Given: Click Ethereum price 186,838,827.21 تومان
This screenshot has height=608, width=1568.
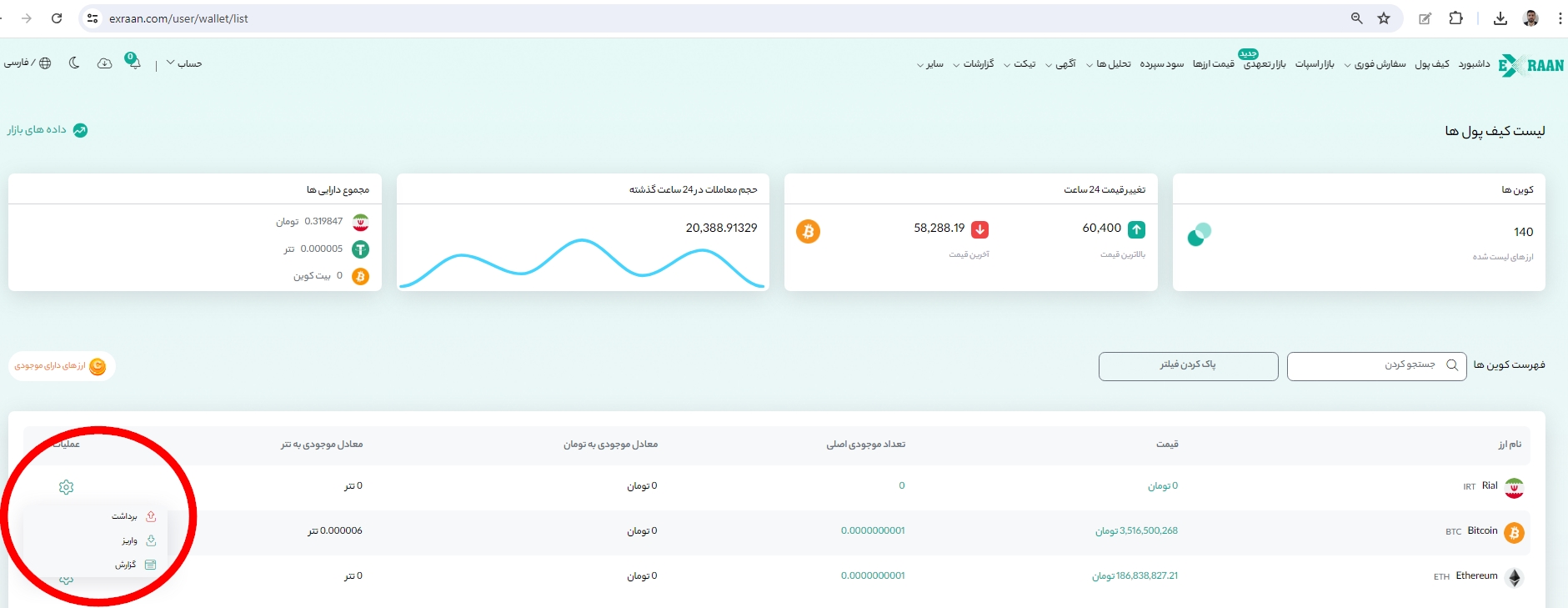Looking at the screenshot, I should click(1135, 576).
